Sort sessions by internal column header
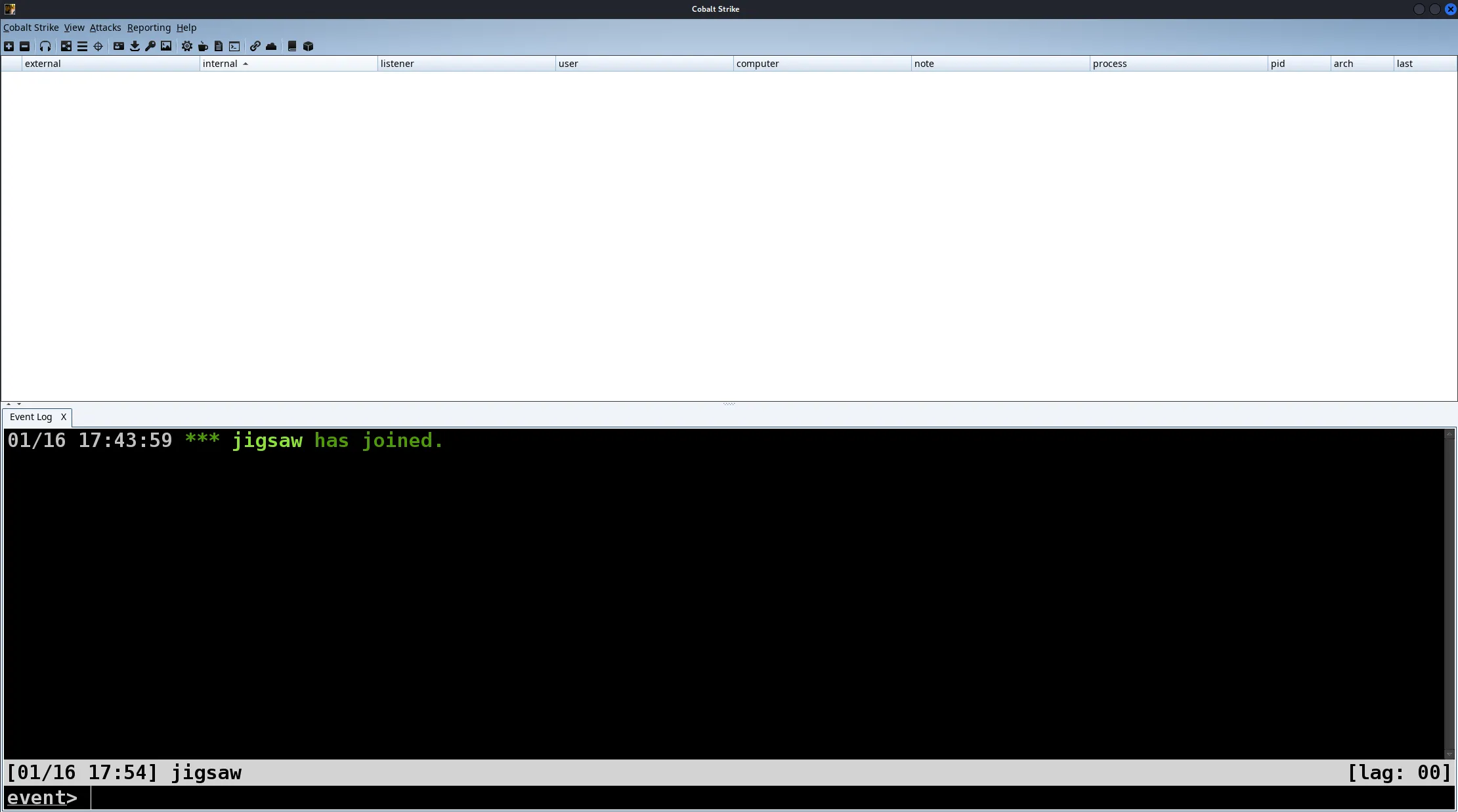The image size is (1458, 812). 288,64
